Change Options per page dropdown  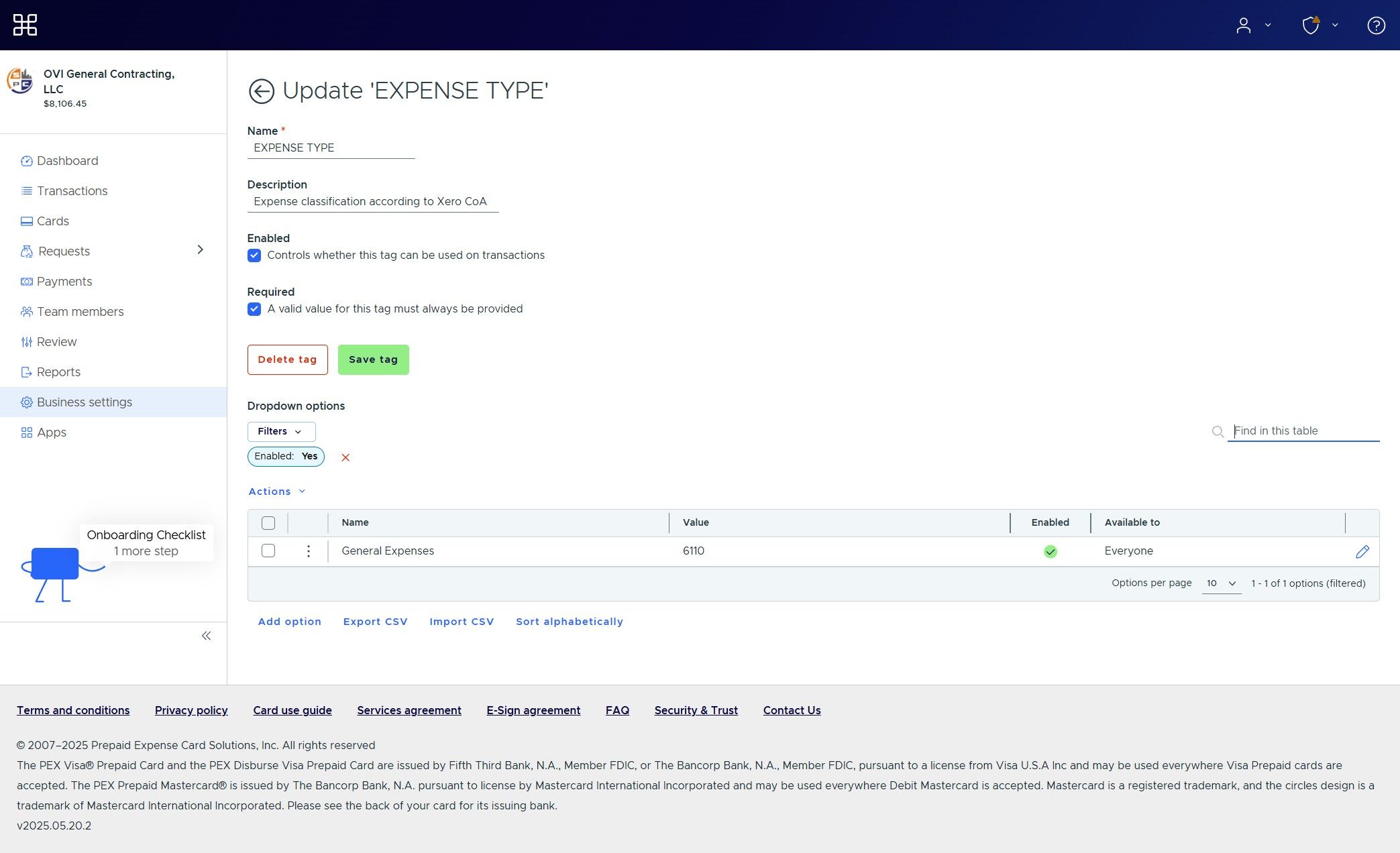(1220, 583)
